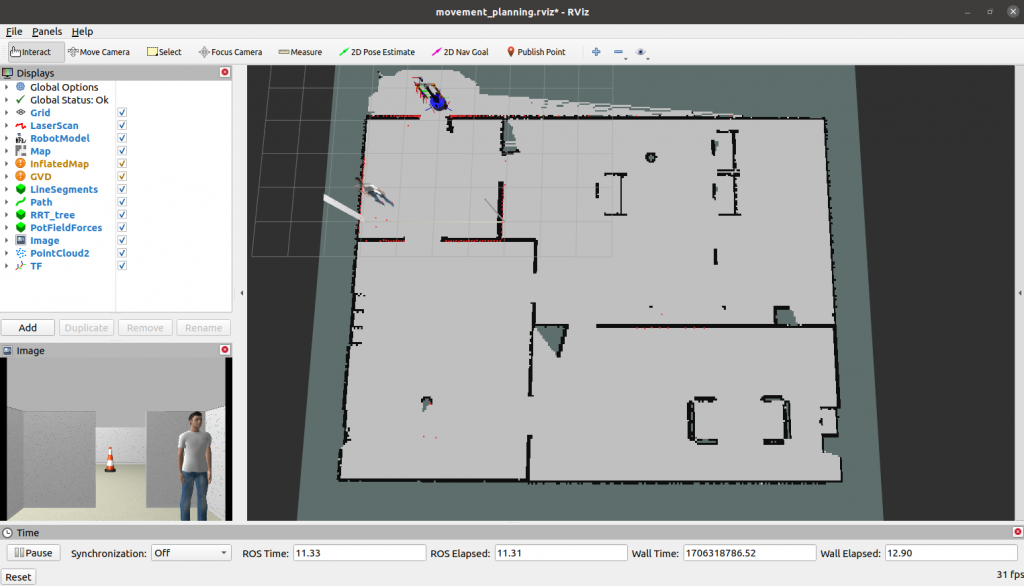Click the Wall Time field
Screen dimensions: 1024x586
point(749,553)
